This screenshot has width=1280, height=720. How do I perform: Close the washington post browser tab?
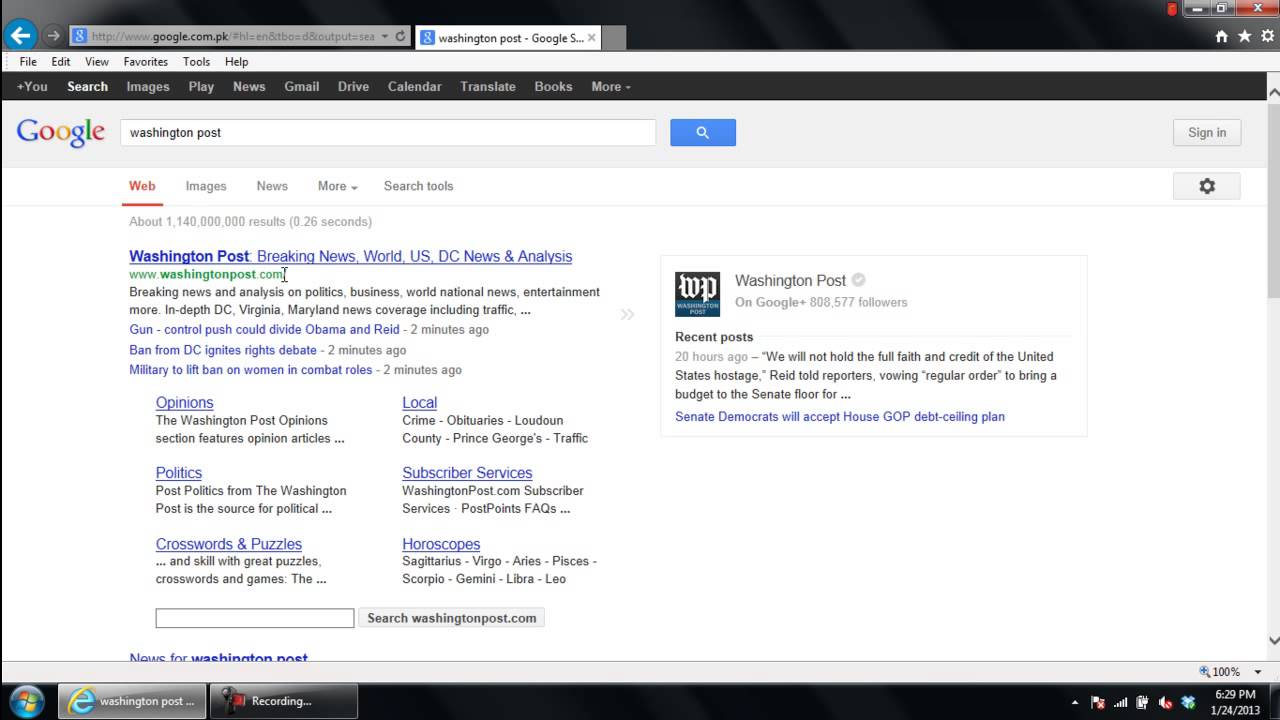pos(591,38)
